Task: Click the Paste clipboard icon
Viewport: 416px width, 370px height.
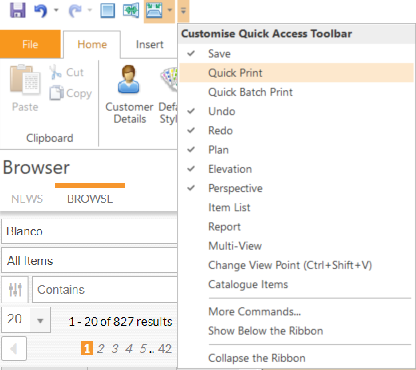Action: coord(25,79)
